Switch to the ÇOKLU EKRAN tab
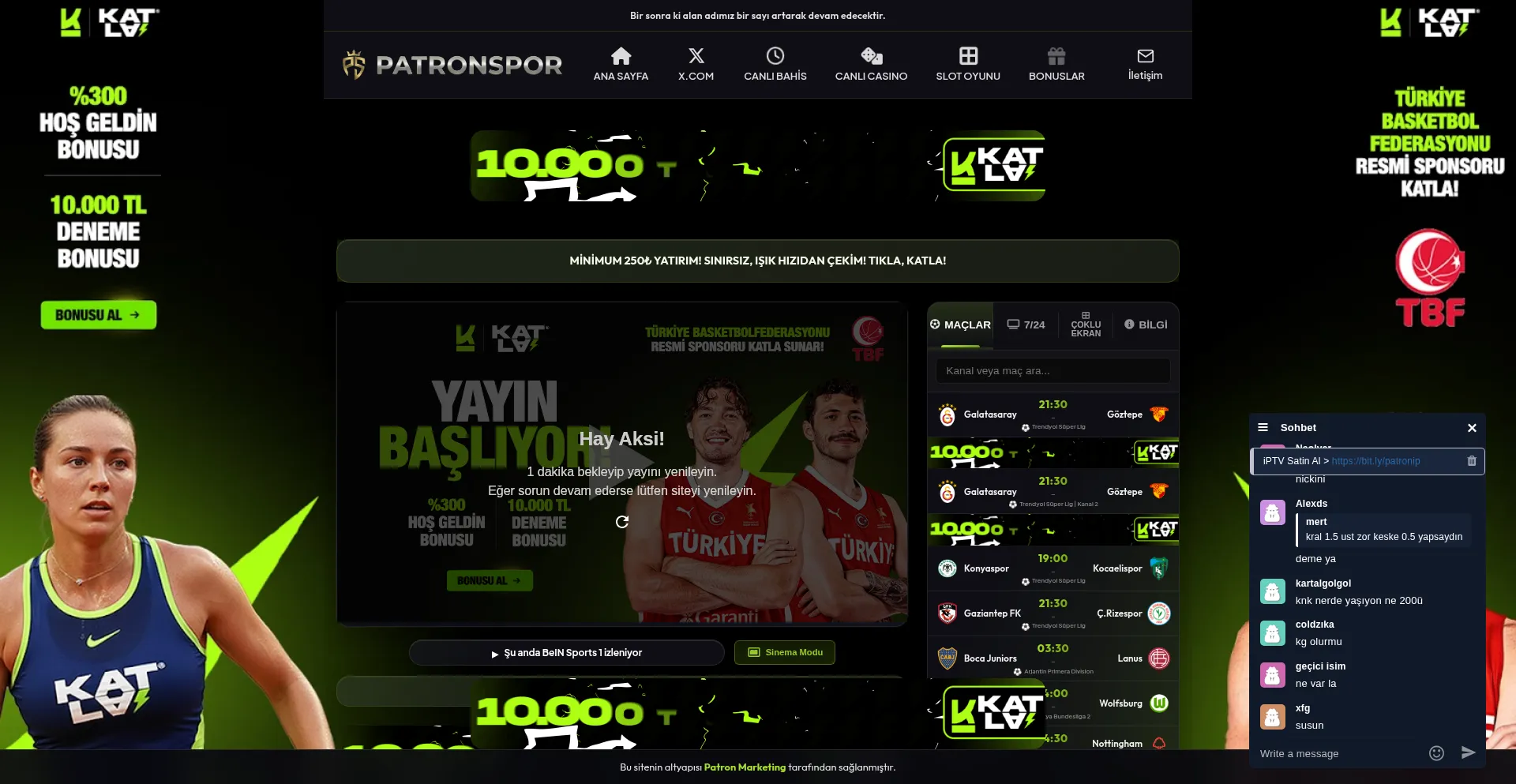Image resolution: width=1516 pixels, height=784 pixels. tap(1086, 324)
